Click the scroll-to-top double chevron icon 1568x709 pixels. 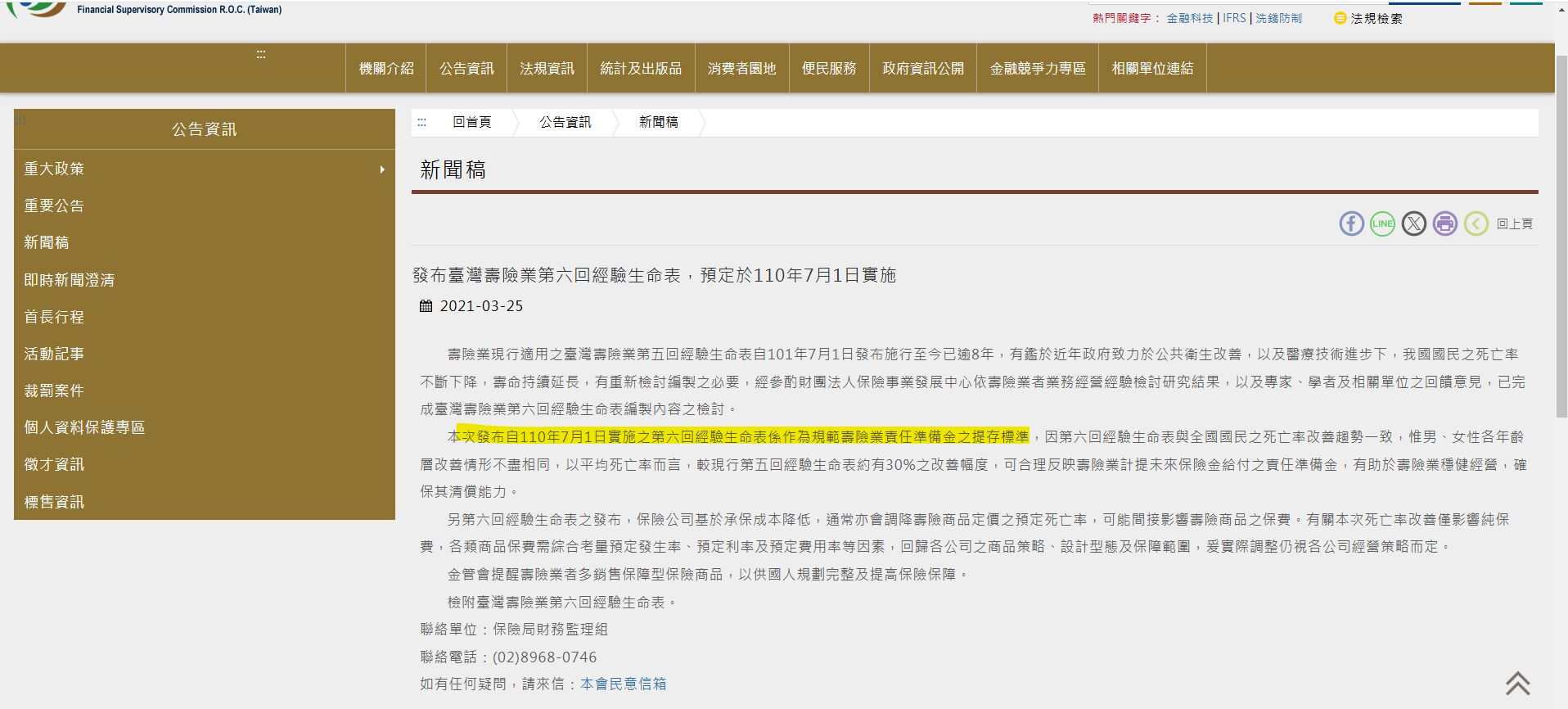click(x=1517, y=684)
